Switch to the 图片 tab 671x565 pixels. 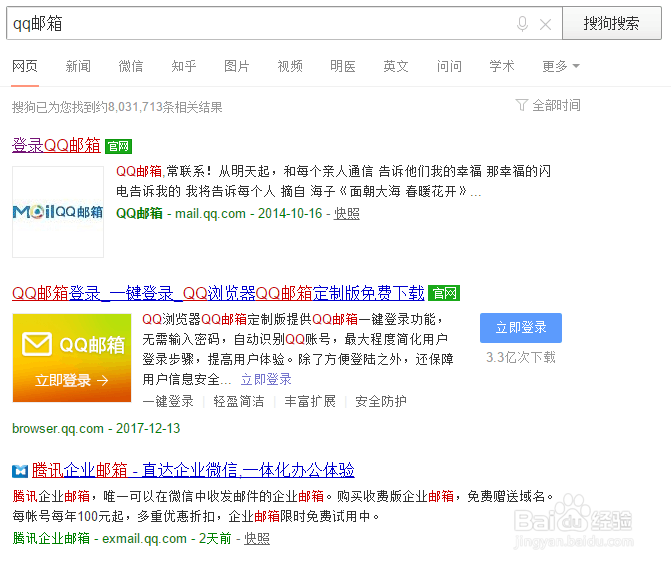[237, 66]
